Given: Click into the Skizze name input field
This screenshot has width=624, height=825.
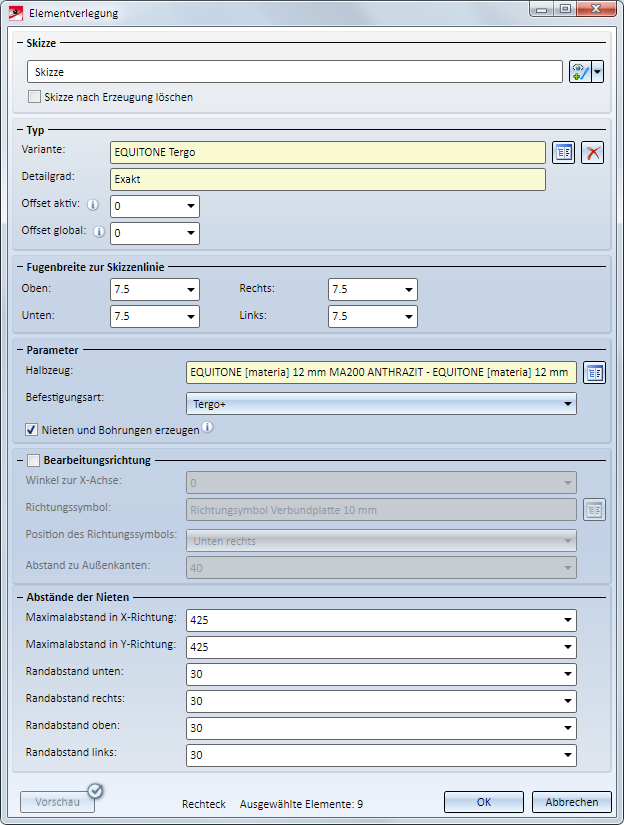Looking at the screenshot, I should click(x=295, y=72).
